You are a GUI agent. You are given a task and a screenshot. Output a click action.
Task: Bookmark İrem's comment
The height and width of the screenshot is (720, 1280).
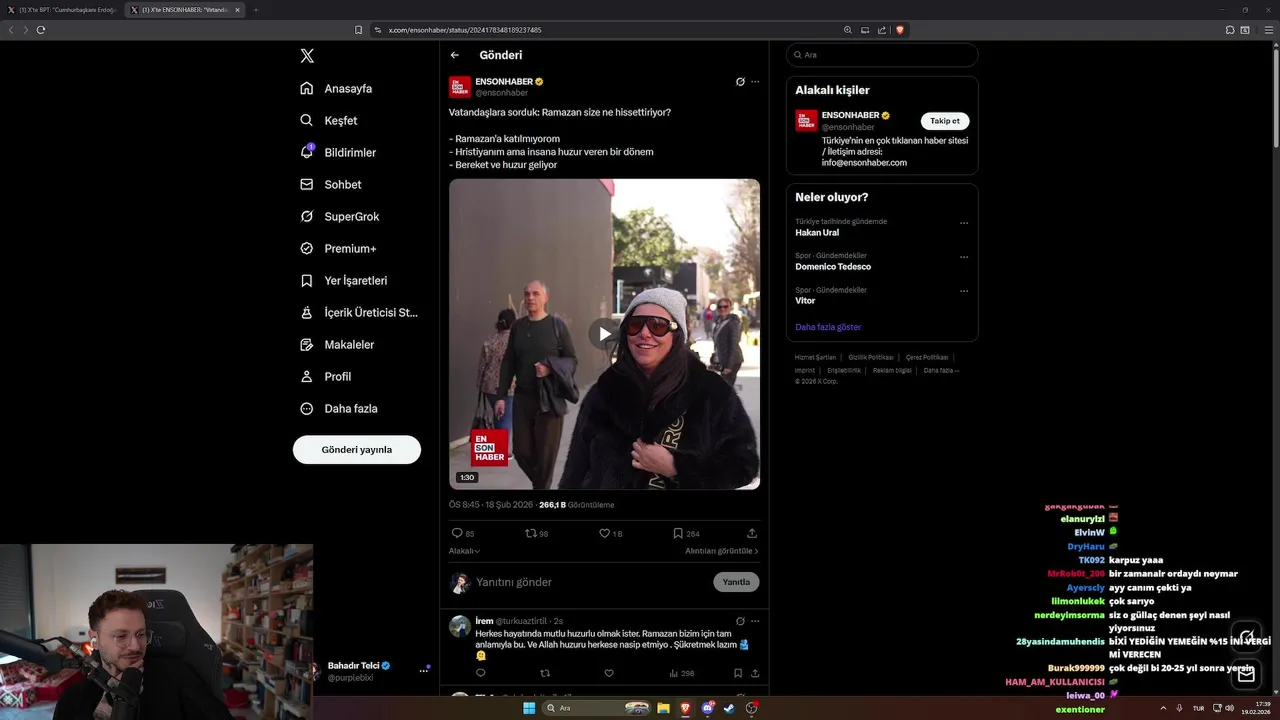coord(738,673)
